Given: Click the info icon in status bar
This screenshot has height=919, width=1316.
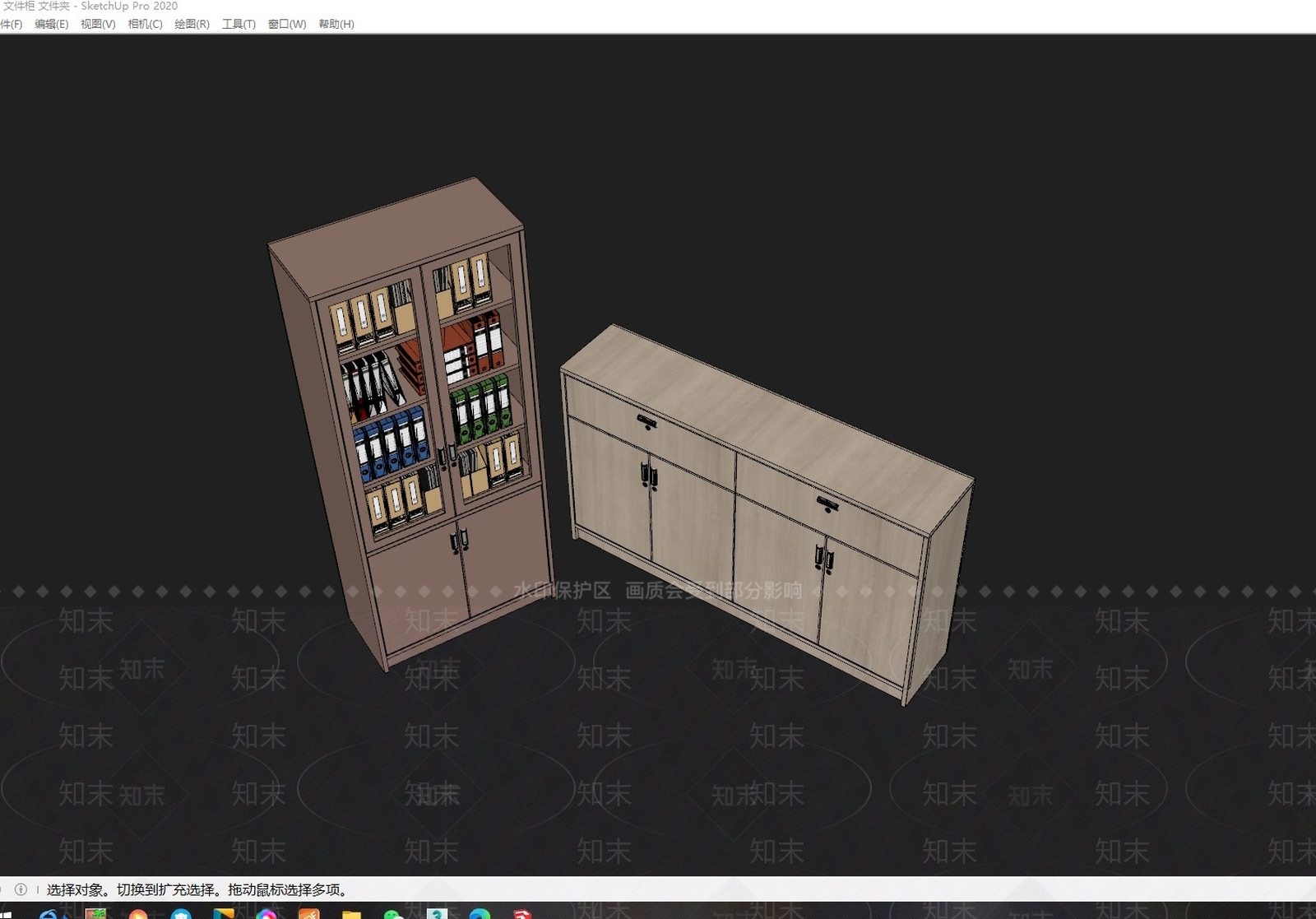Looking at the screenshot, I should click(x=21, y=889).
